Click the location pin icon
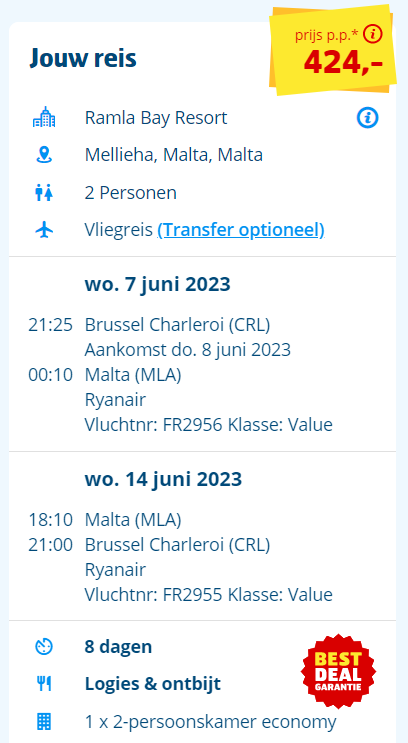This screenshot has width=408, height=743. pos(44,155)
